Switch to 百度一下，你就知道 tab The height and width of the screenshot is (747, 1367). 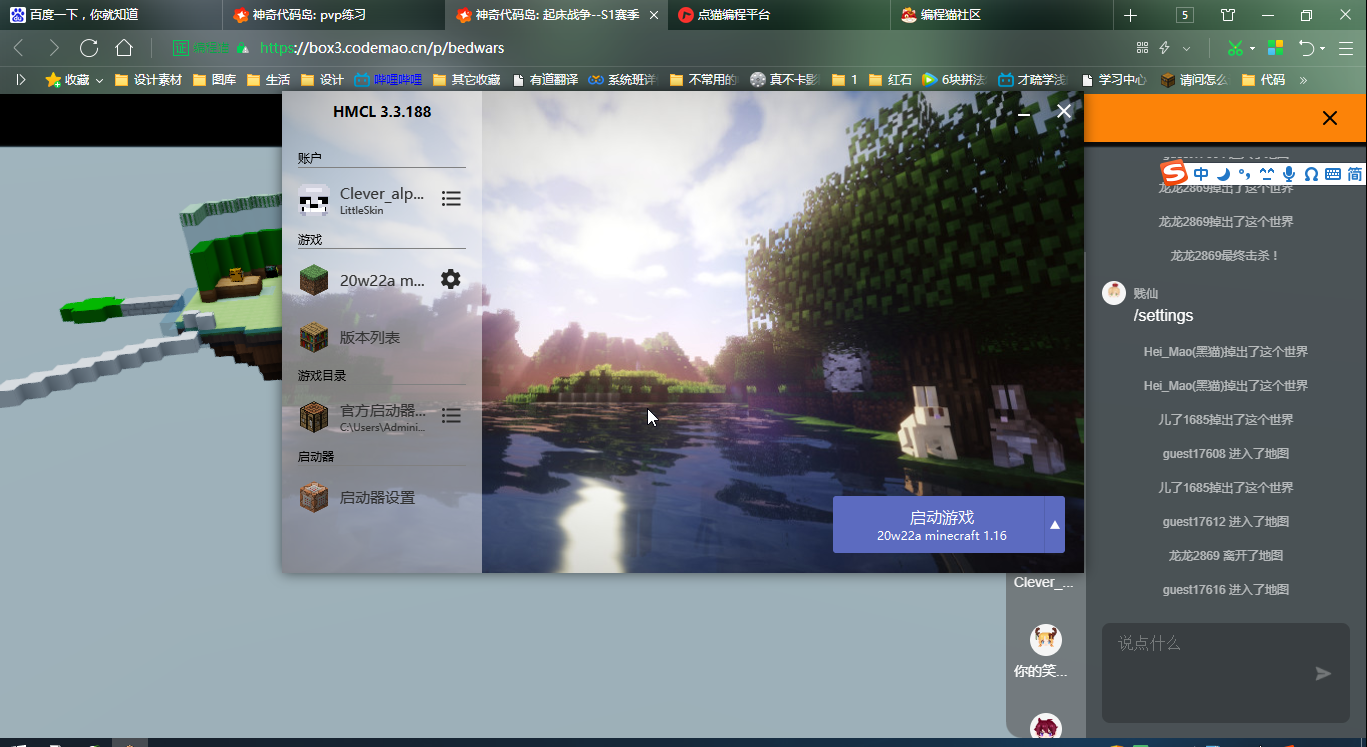(x=111, y=15)
